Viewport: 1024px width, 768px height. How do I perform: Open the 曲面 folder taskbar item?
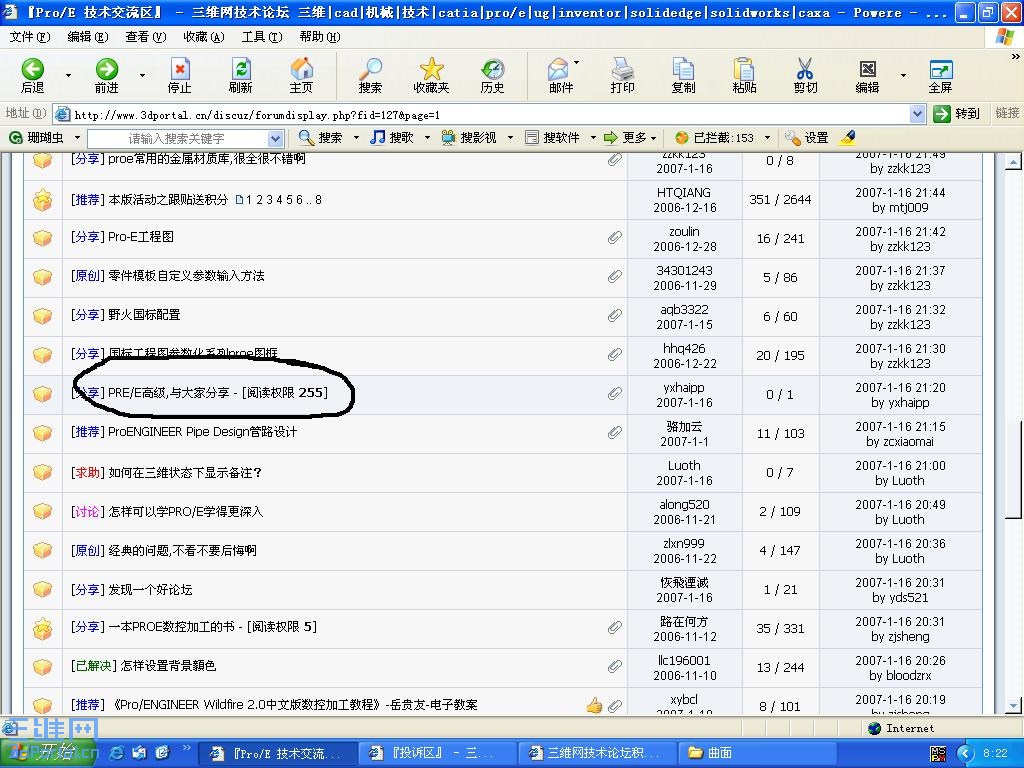757,753
